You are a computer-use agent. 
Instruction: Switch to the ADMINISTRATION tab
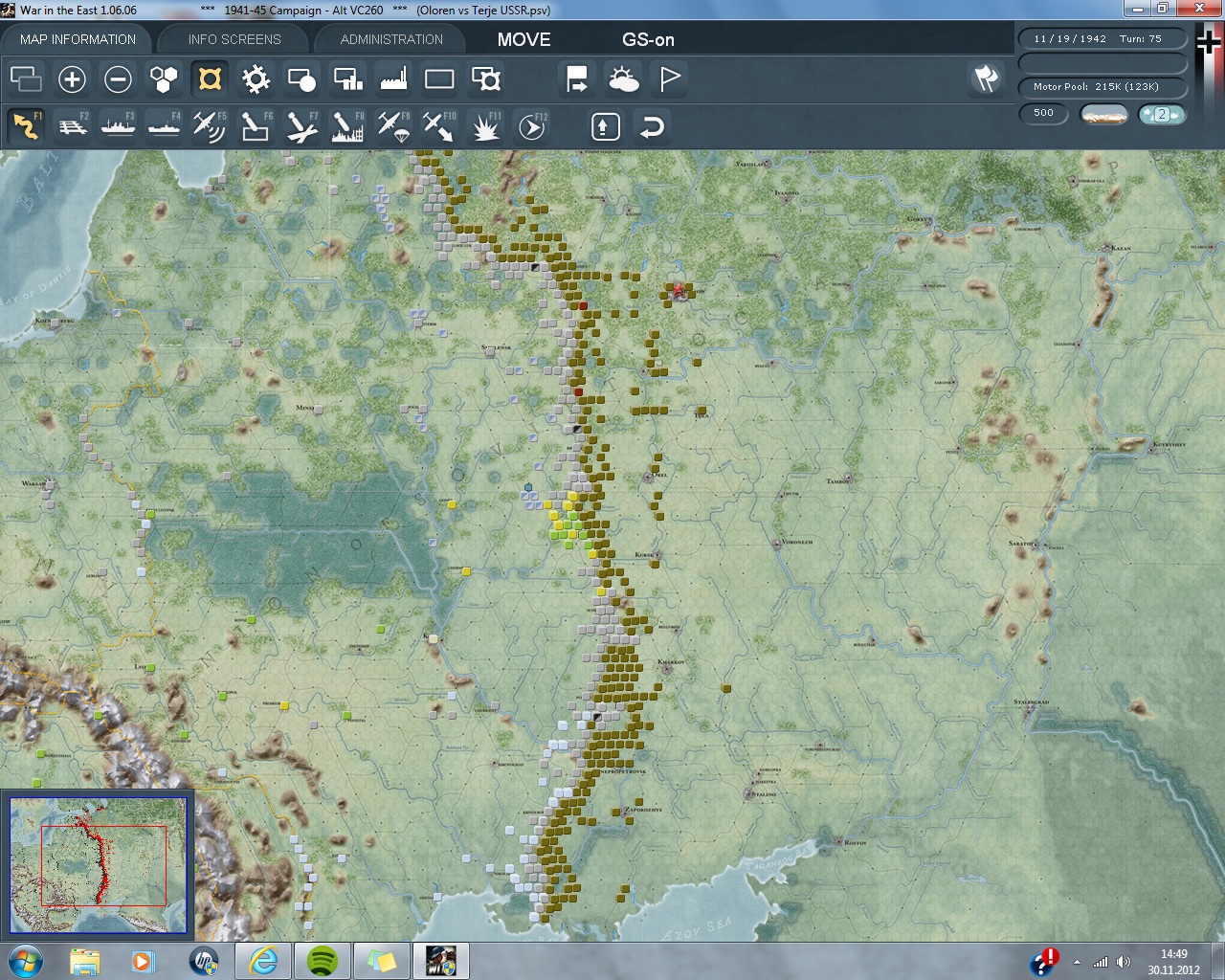click(391, 39)
